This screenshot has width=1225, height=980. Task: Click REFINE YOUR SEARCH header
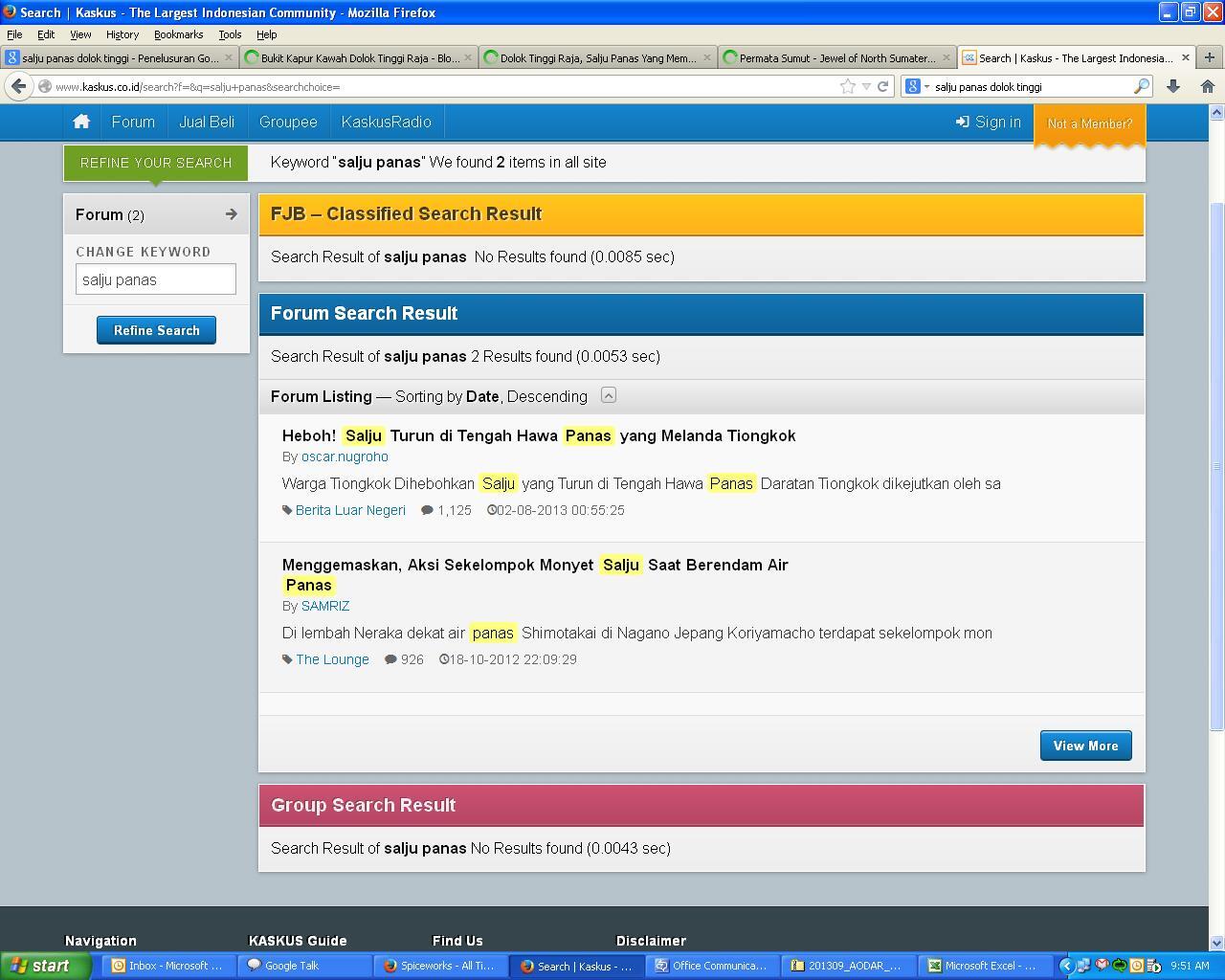pyautogui.click(x=156, y=163)
